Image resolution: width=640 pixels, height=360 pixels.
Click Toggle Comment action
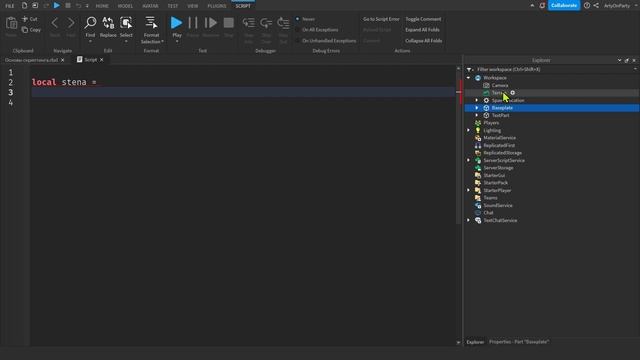coord(423,19)
